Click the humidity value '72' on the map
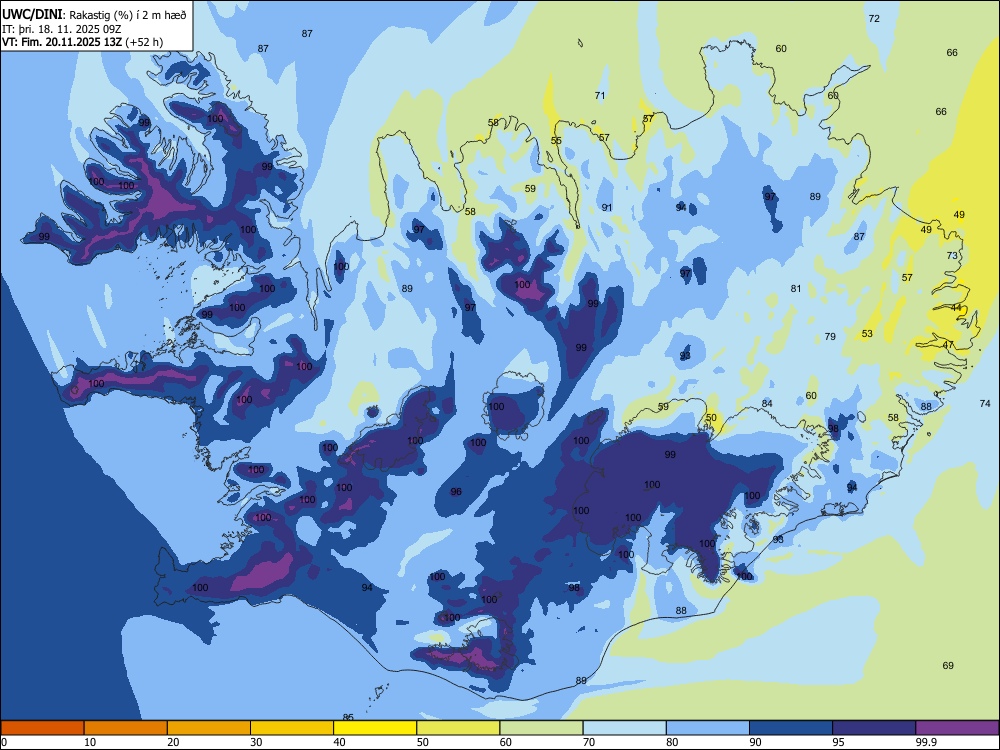This screenshot has height=750, width=1000. pos(874,18)
